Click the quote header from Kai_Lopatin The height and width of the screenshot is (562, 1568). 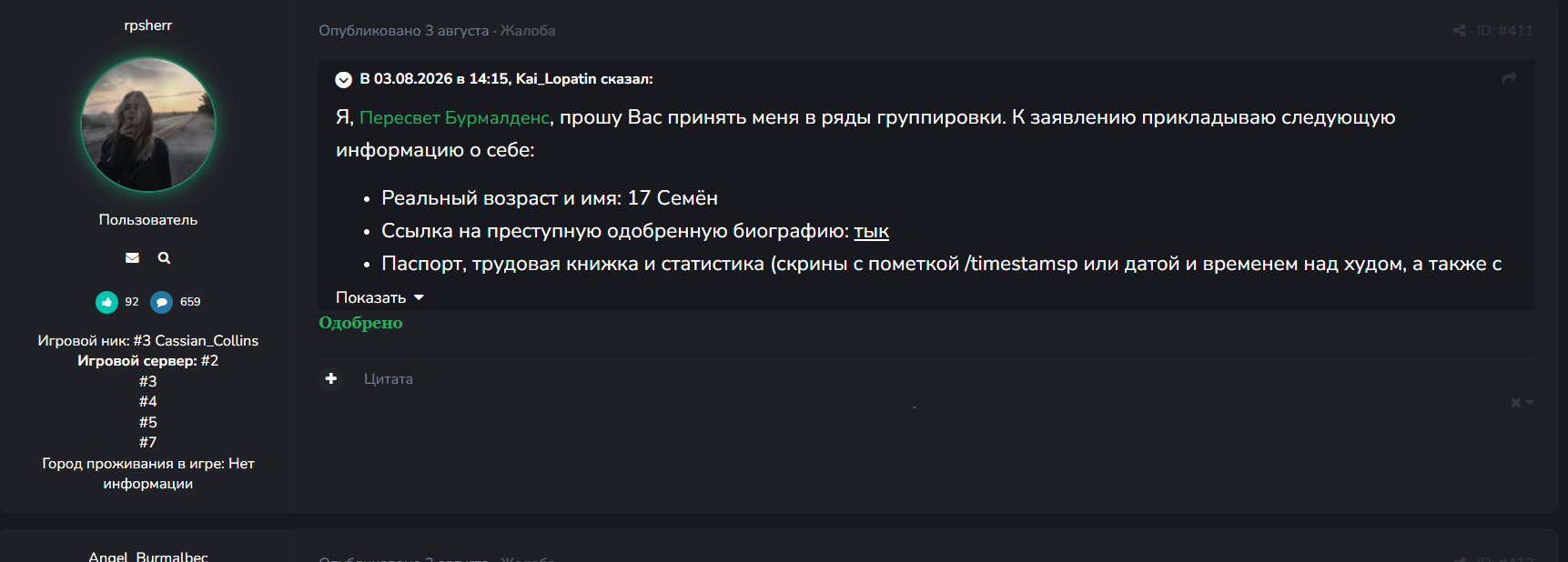(x=506, y=79)
